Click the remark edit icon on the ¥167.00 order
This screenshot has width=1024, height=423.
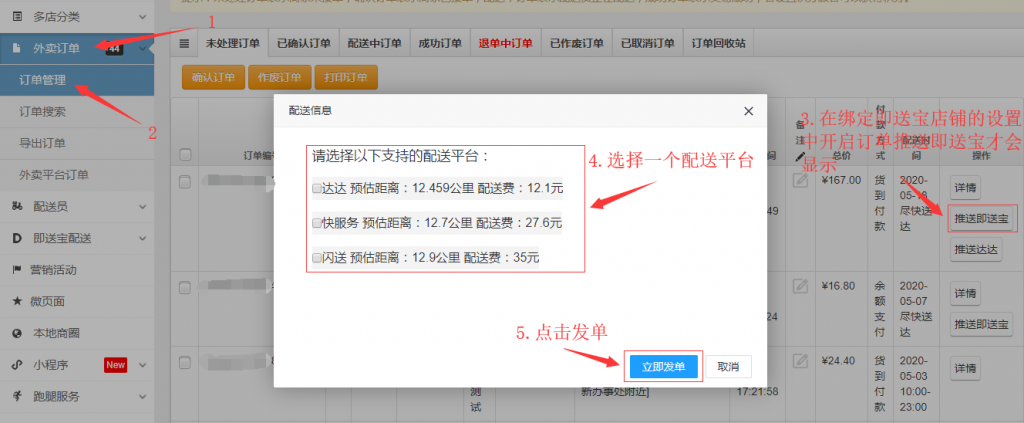point(800,181)
